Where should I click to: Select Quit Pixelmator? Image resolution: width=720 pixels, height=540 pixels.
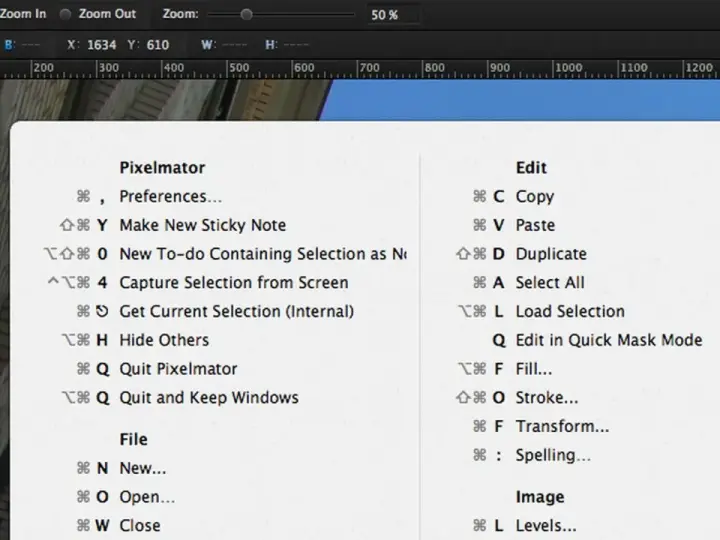pyautogui.click(x=178, y=369)
